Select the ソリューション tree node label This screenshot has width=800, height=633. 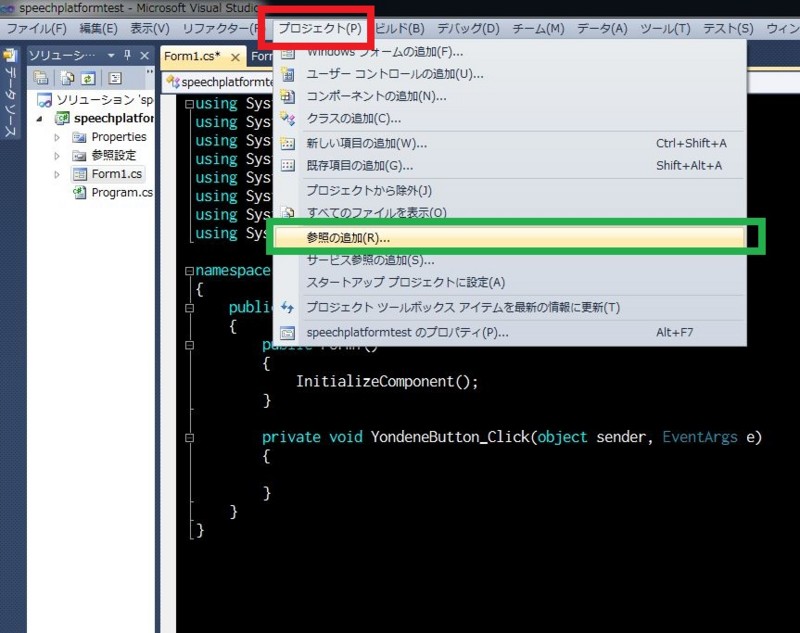[105, 100]
